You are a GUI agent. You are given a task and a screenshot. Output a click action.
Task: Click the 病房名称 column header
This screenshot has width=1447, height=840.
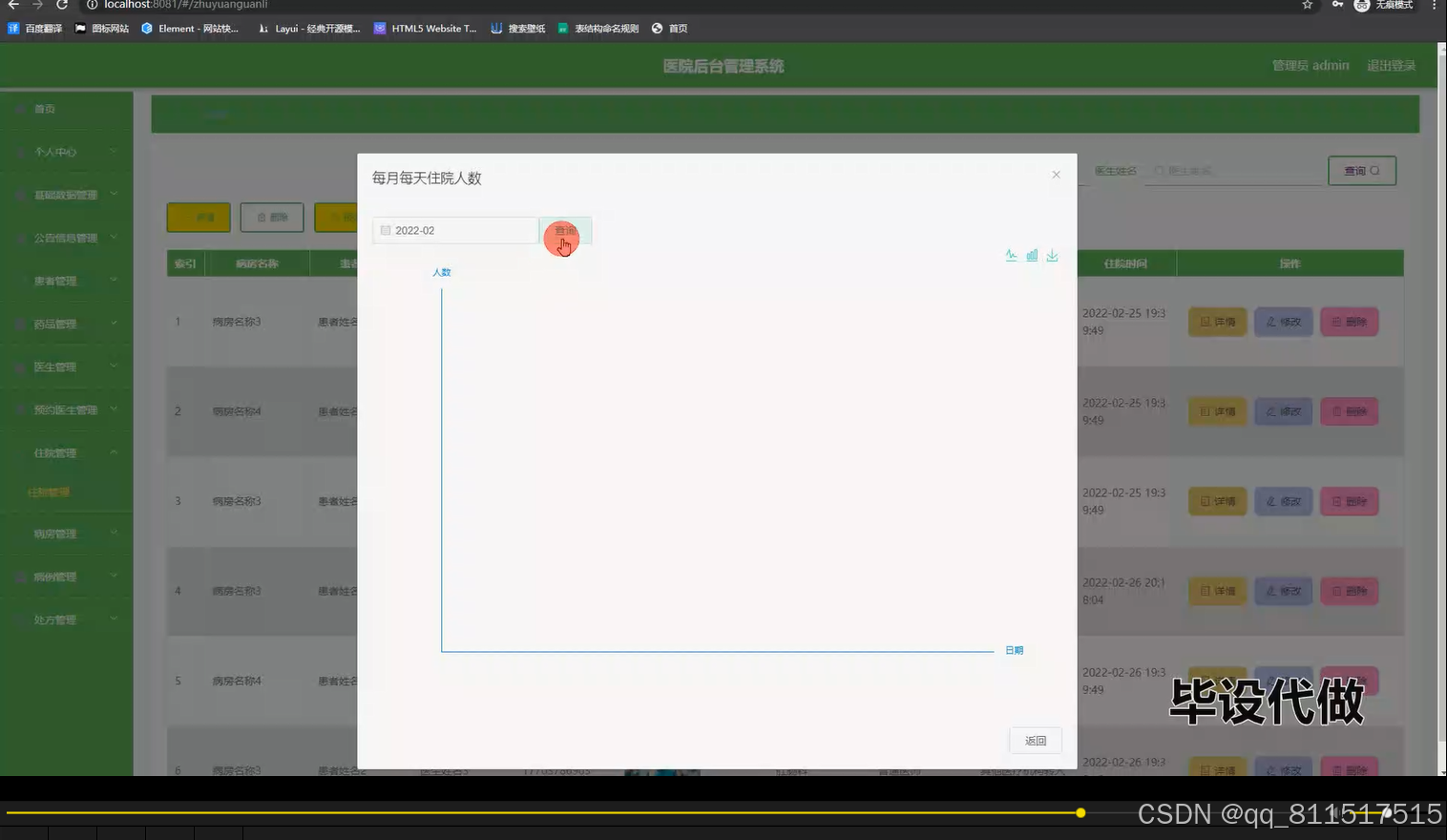point(257,263)
